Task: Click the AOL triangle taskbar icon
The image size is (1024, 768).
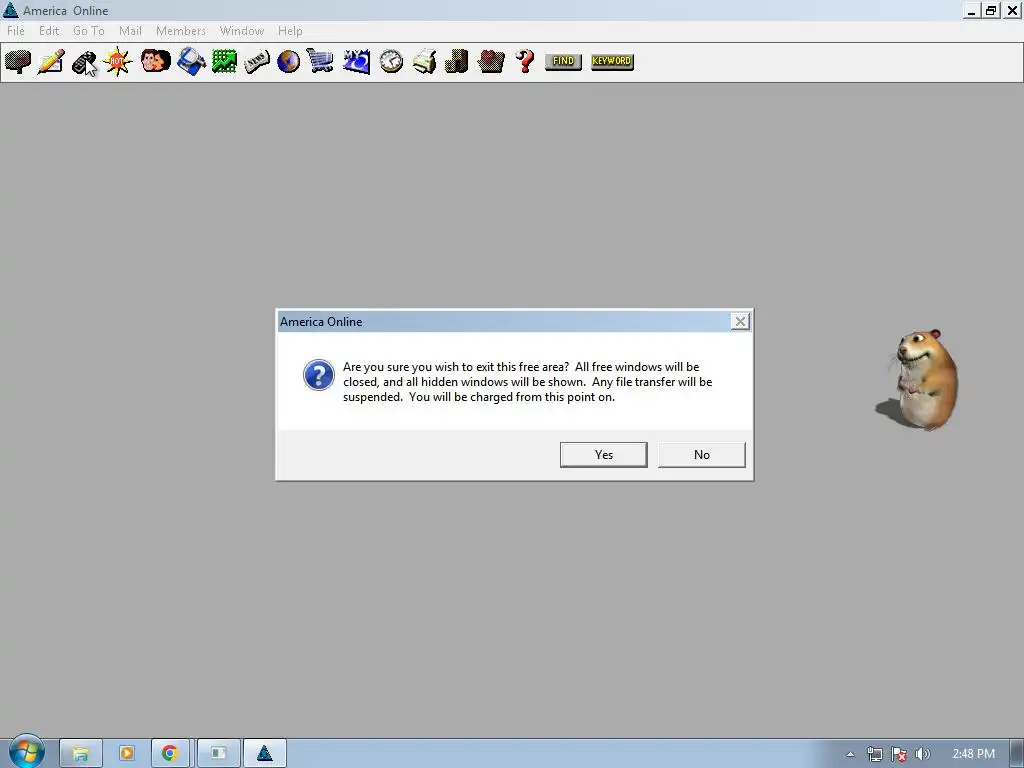Action: pyautogui.click(x=264, y=753)
